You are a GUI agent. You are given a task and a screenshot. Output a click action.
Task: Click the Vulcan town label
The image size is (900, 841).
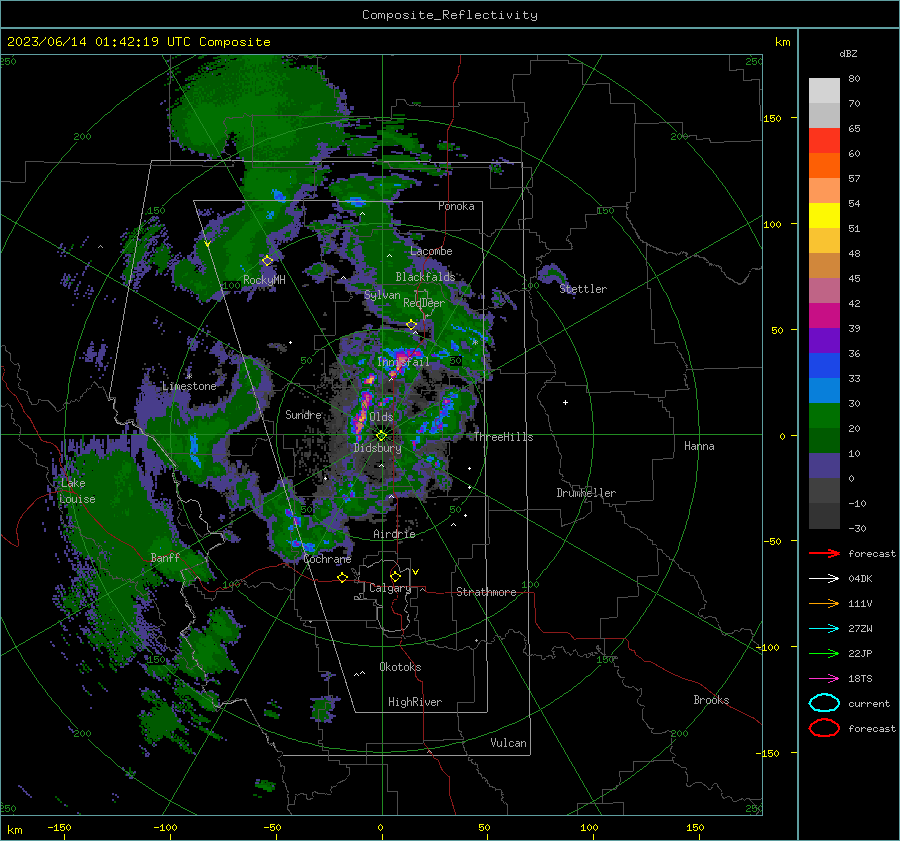coord(508,743)
